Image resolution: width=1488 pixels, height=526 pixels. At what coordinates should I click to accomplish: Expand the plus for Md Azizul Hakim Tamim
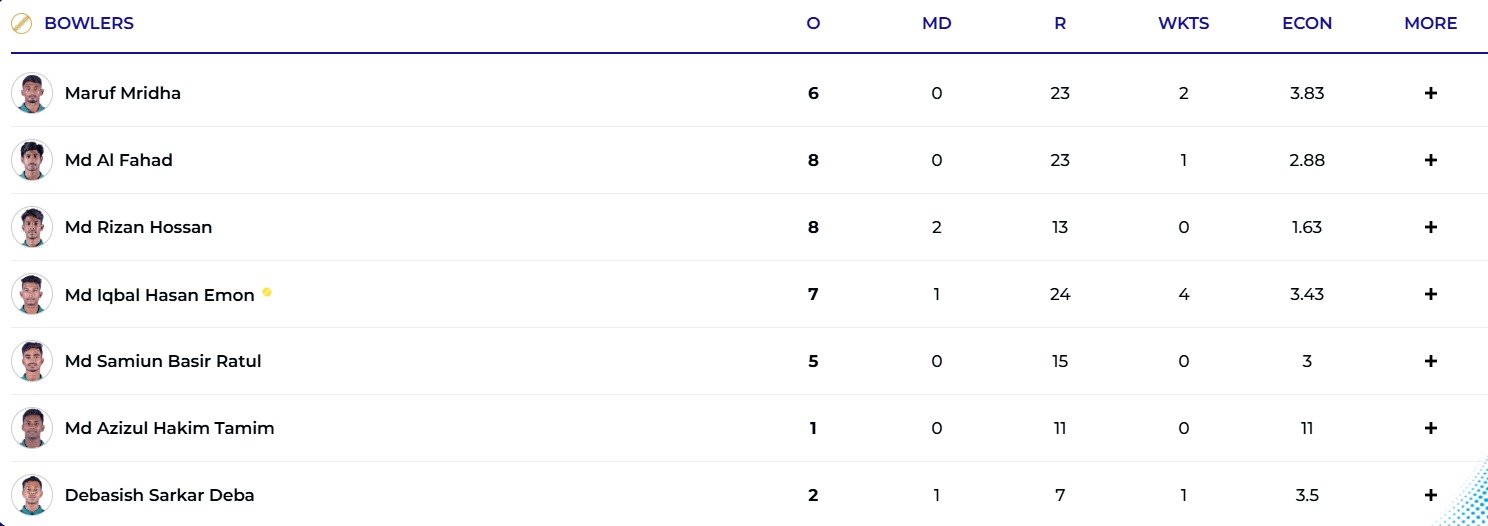click(1430, 428)
